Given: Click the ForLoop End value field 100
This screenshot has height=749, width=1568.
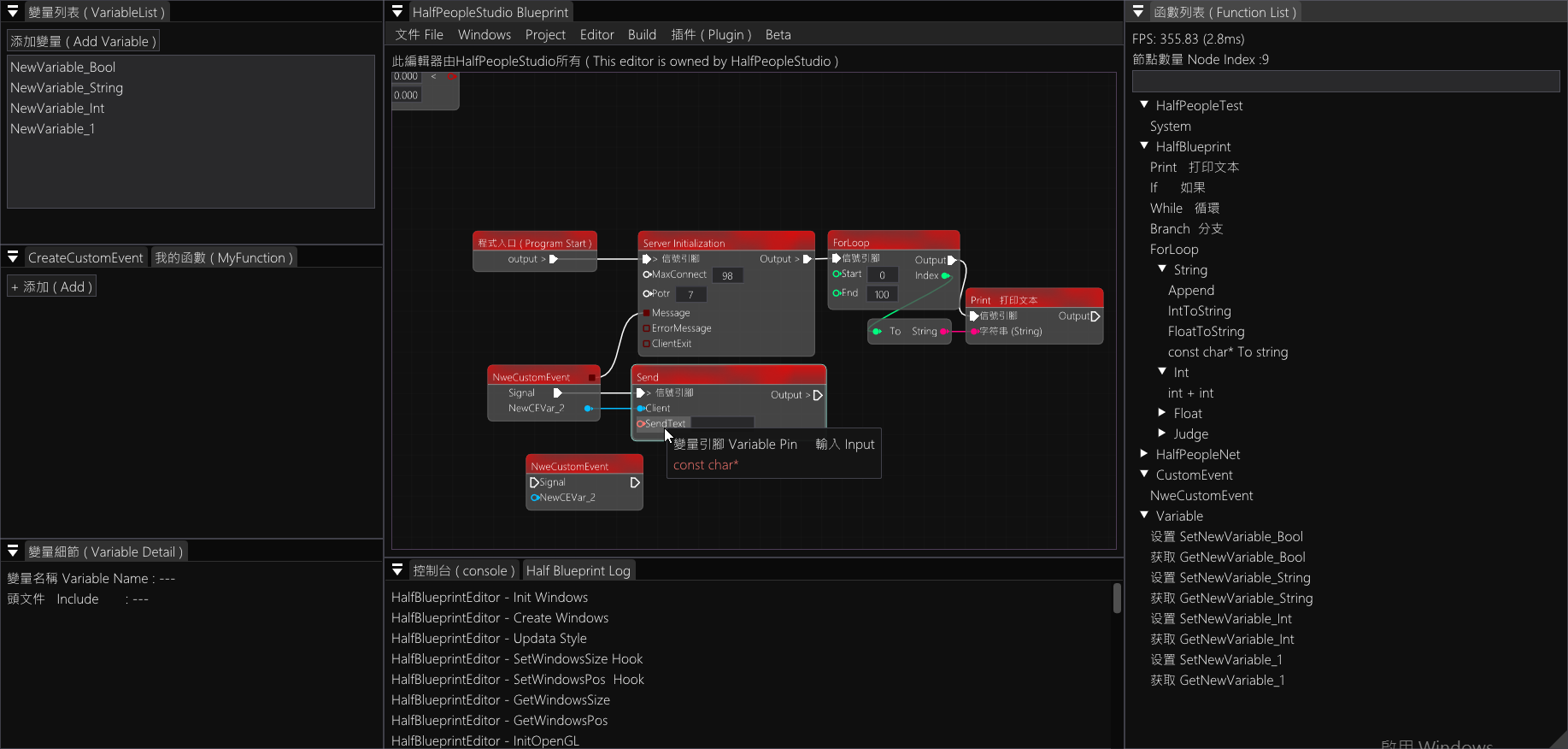Looking at the screenshot, I should click(882, 294).
